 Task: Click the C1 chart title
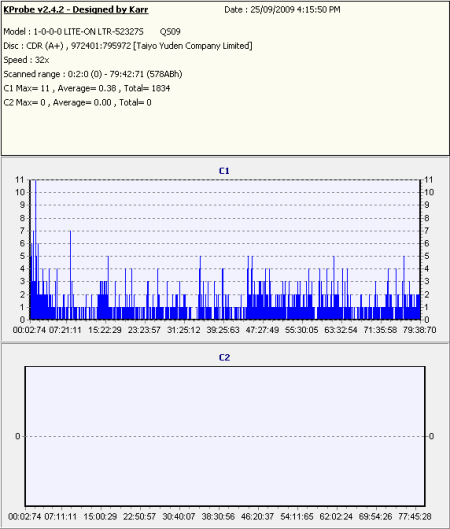(224, 171)
